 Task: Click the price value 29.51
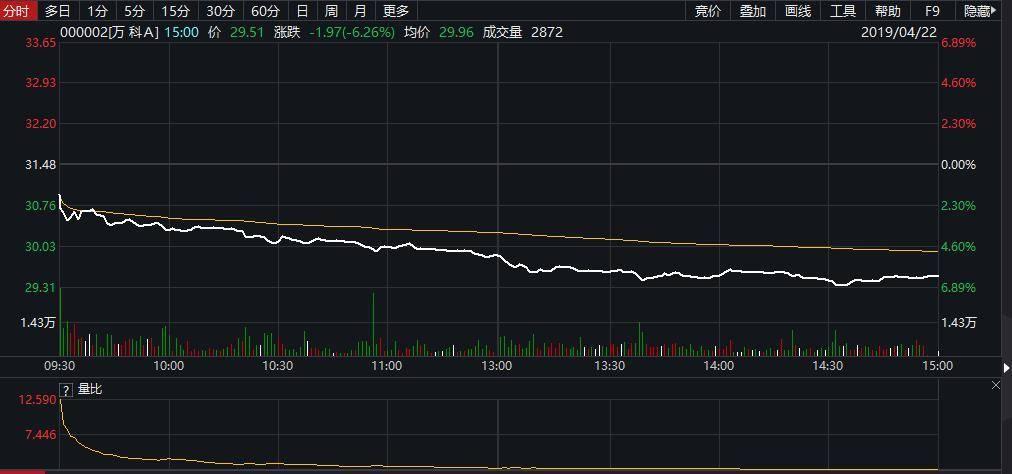click(x=247, y=32)
